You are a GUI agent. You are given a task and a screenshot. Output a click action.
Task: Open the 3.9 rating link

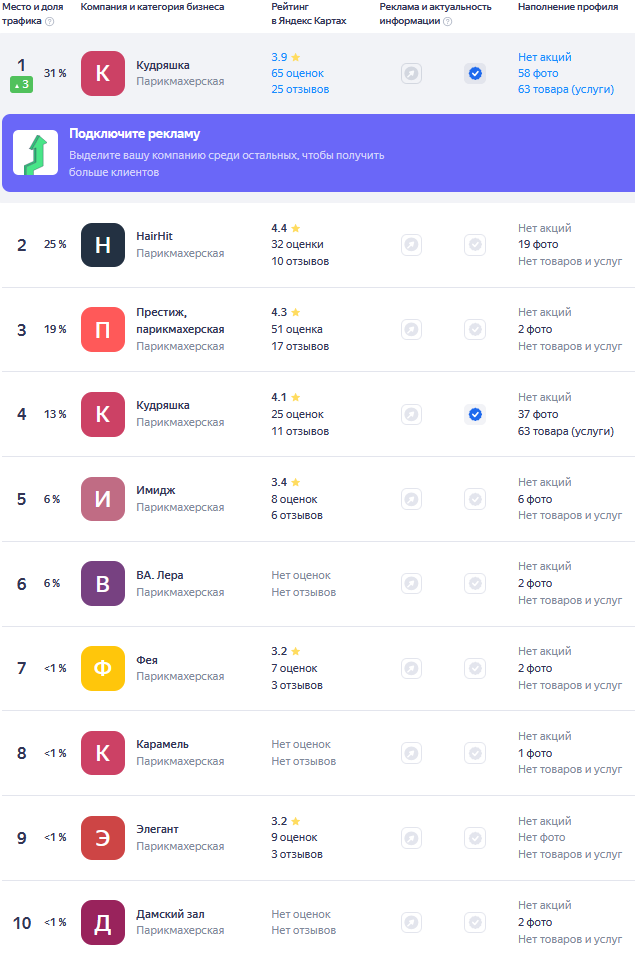point(285,57)
